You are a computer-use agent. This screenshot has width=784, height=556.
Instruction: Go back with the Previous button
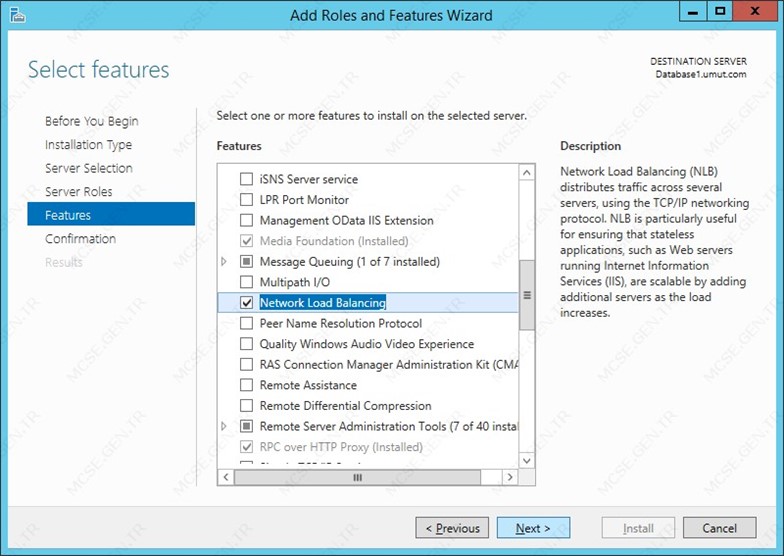tap(452, 528)
